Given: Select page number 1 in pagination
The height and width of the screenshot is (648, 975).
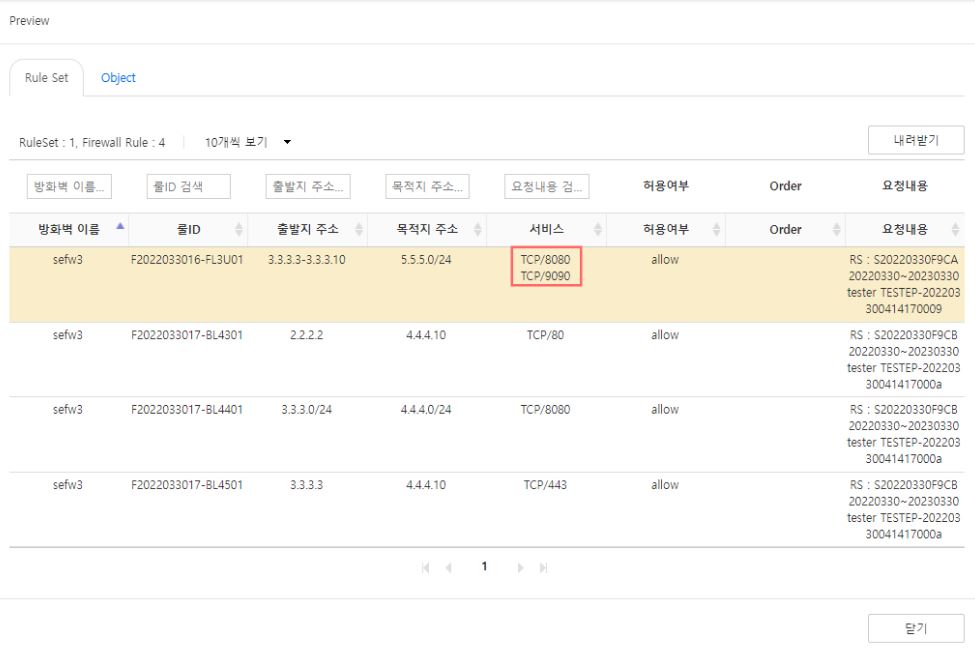Looking at the screenshot, I should (x=484, y=567).
